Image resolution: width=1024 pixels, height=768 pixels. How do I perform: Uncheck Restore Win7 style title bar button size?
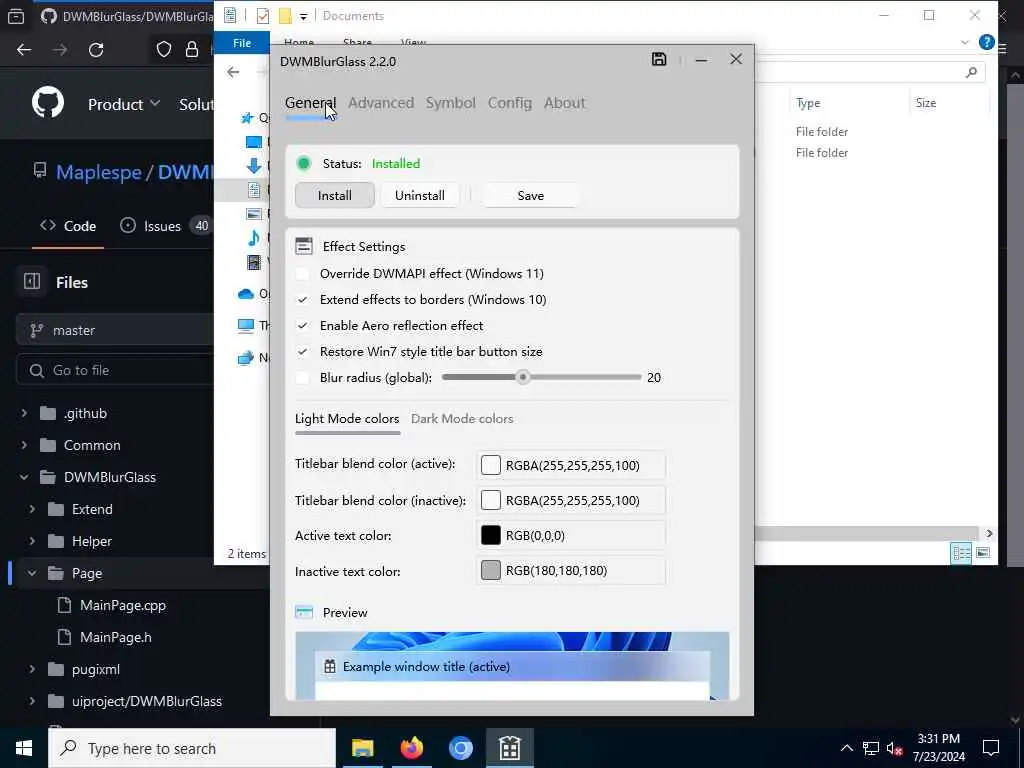(302, 352)
